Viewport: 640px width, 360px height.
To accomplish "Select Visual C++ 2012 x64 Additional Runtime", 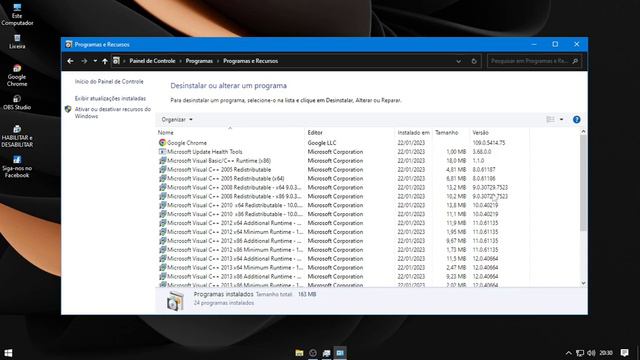I will [343, 223].
